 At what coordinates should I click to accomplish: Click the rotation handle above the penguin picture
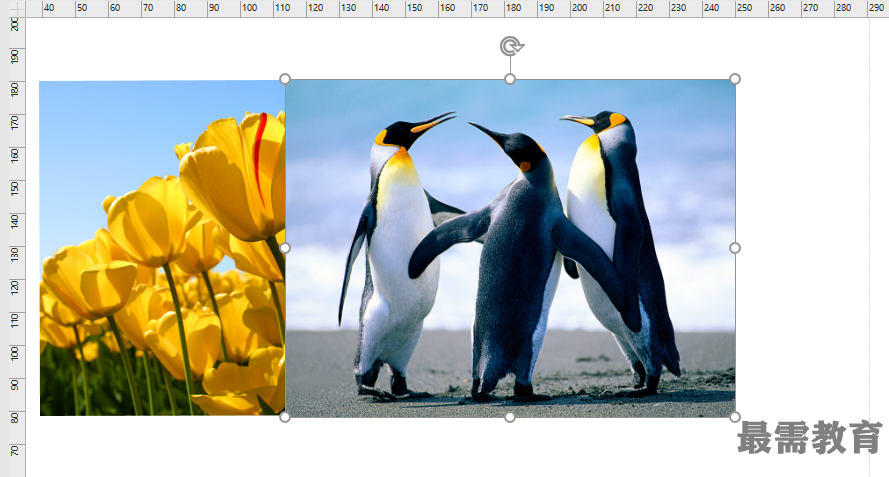[511, 46]
